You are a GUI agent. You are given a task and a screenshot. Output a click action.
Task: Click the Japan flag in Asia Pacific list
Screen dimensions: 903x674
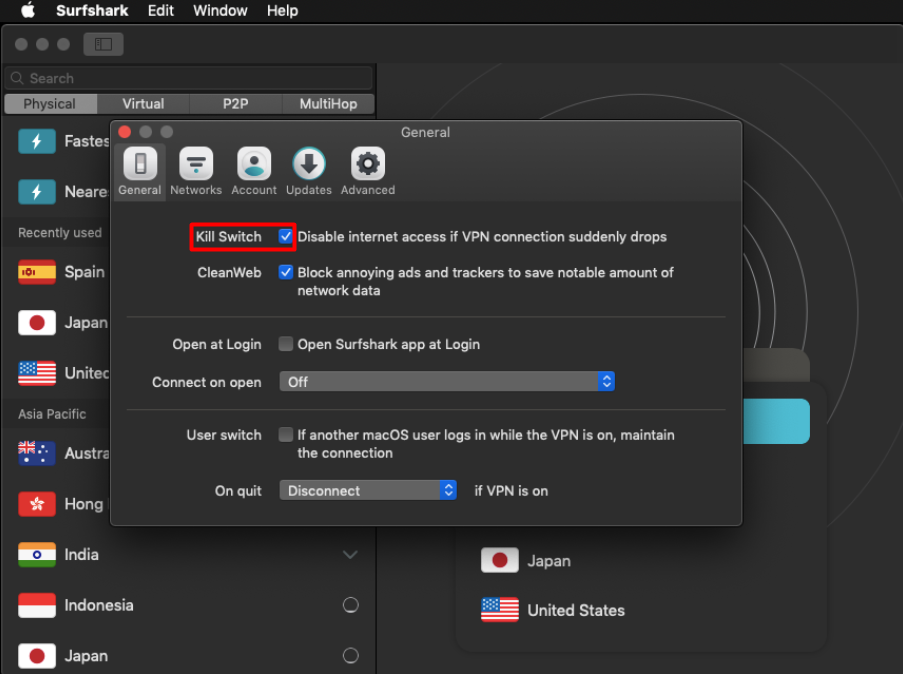37,656
